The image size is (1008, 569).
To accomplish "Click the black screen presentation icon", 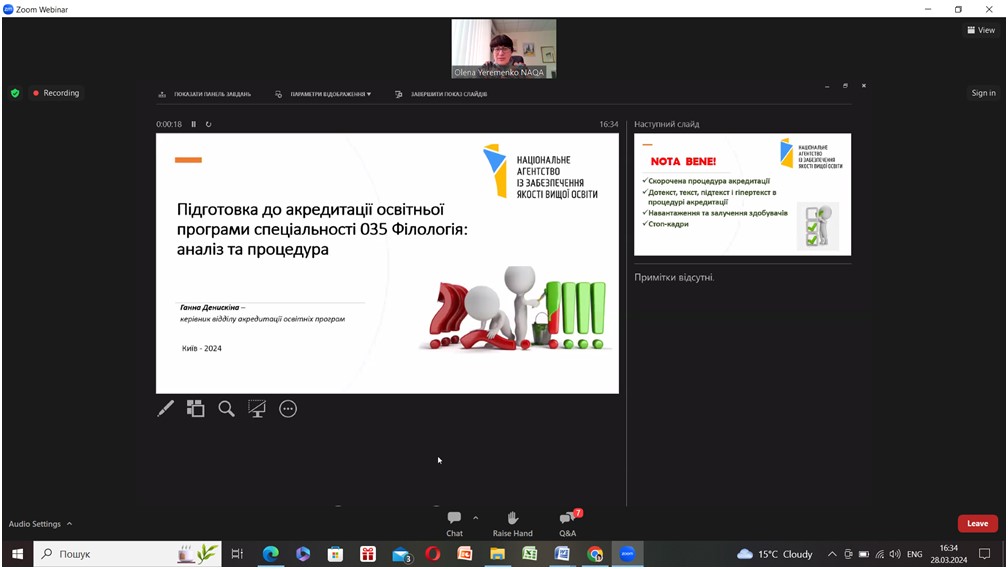I will coord(257,408).
